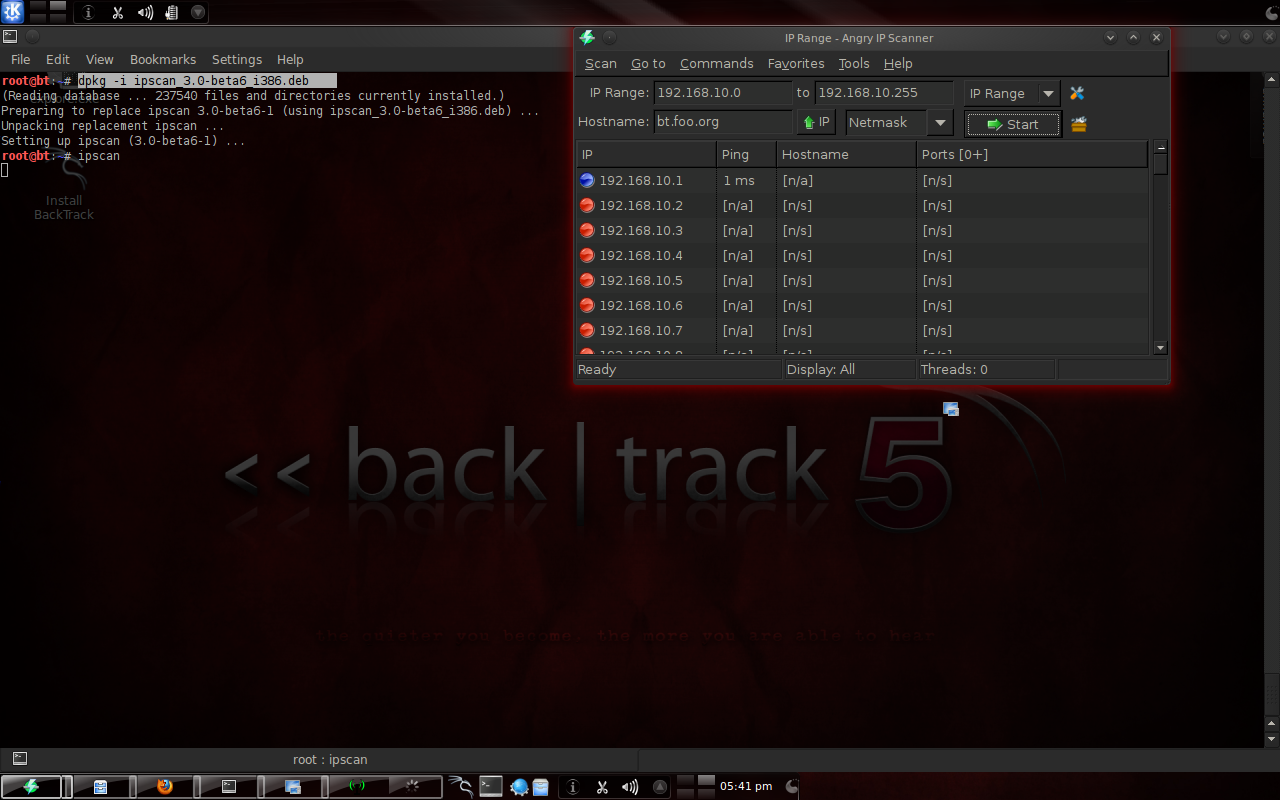Screen dimensions: 1280x800
Task: Click the results list vertical scrollbar down arrow
Action: [x=1160, y=347]
